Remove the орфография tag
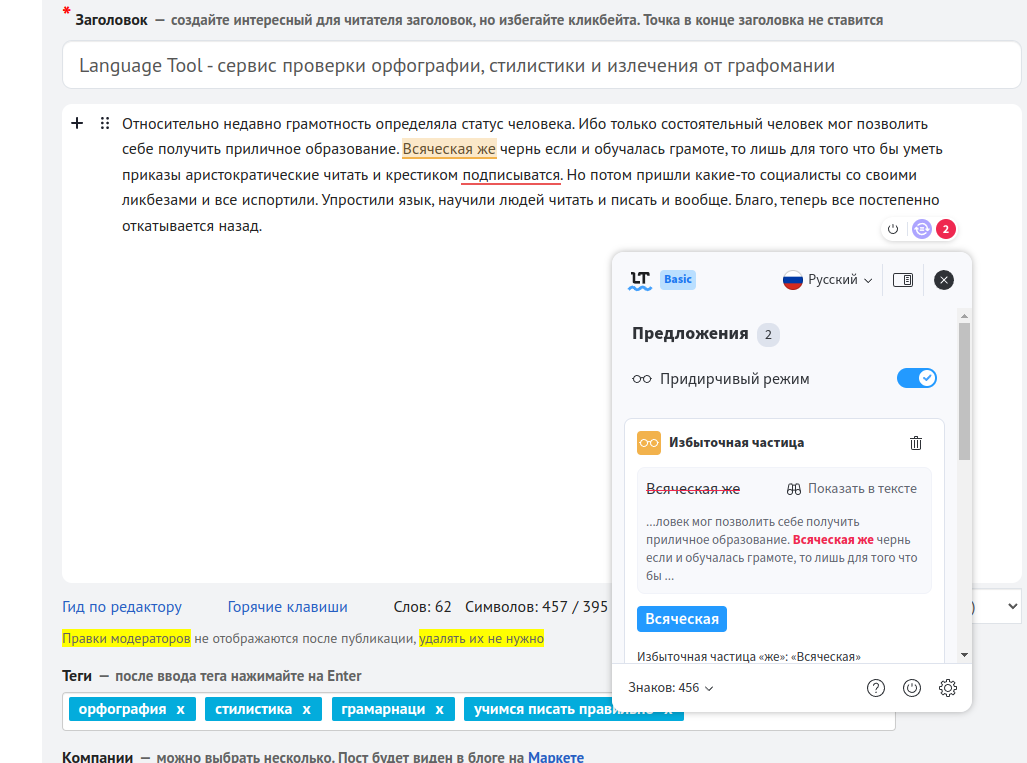This screenshot has height=763, width=1027. (181, 710)
